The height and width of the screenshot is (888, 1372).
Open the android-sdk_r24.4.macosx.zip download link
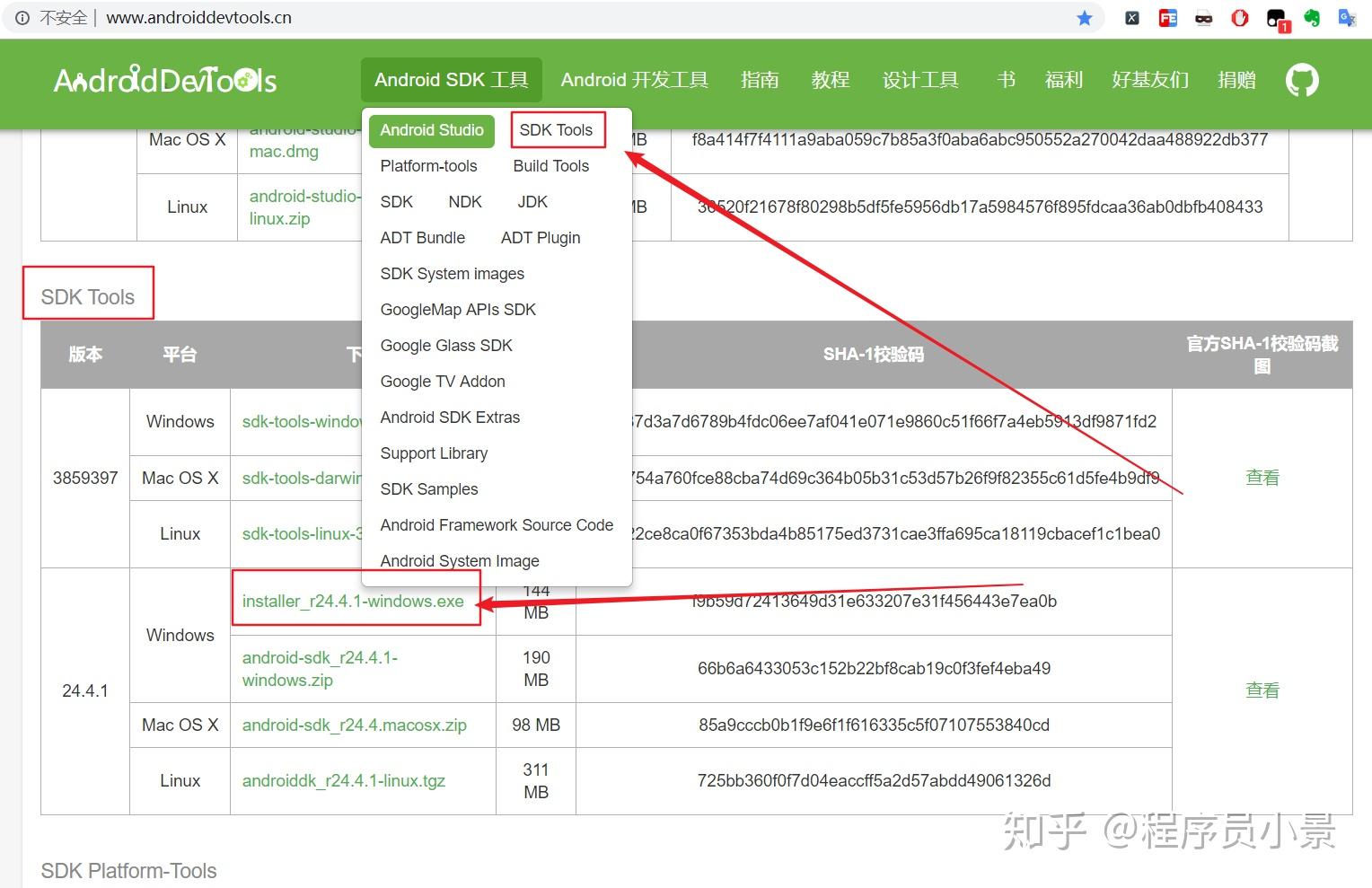(353, 725)
